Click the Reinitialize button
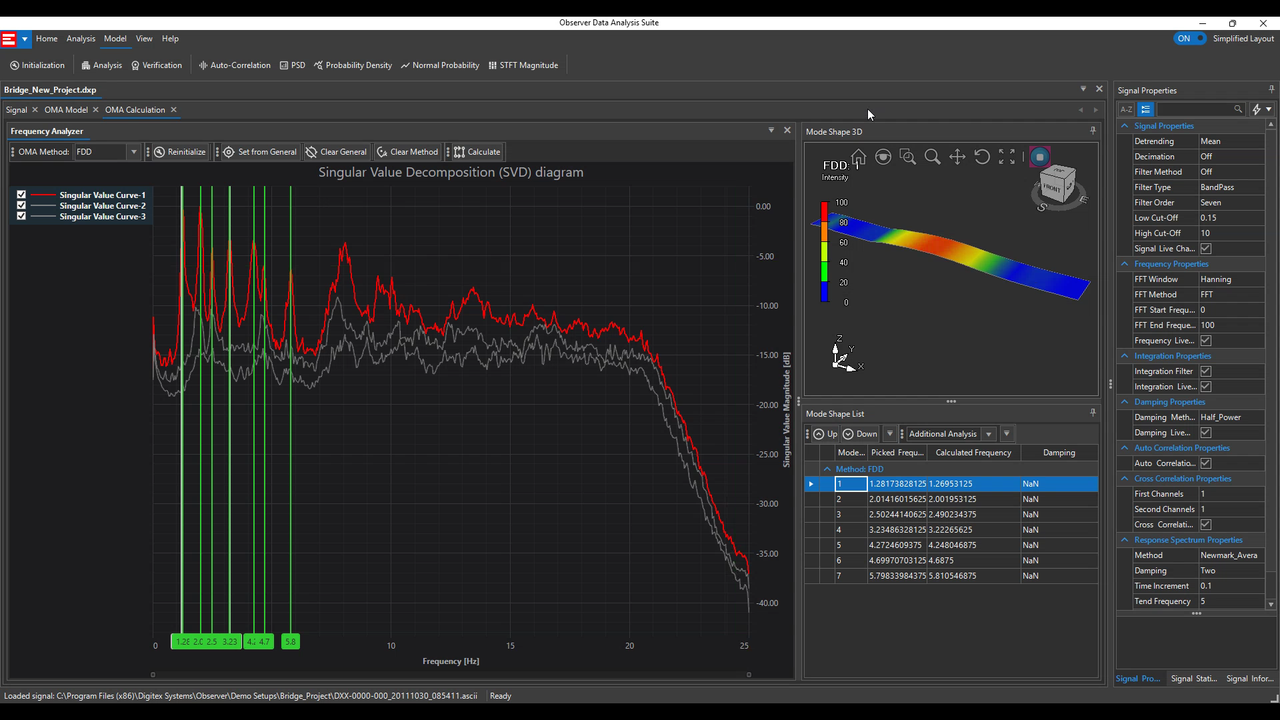The height and width of the screenshot is (720, 1280). [x=180, y=152]
